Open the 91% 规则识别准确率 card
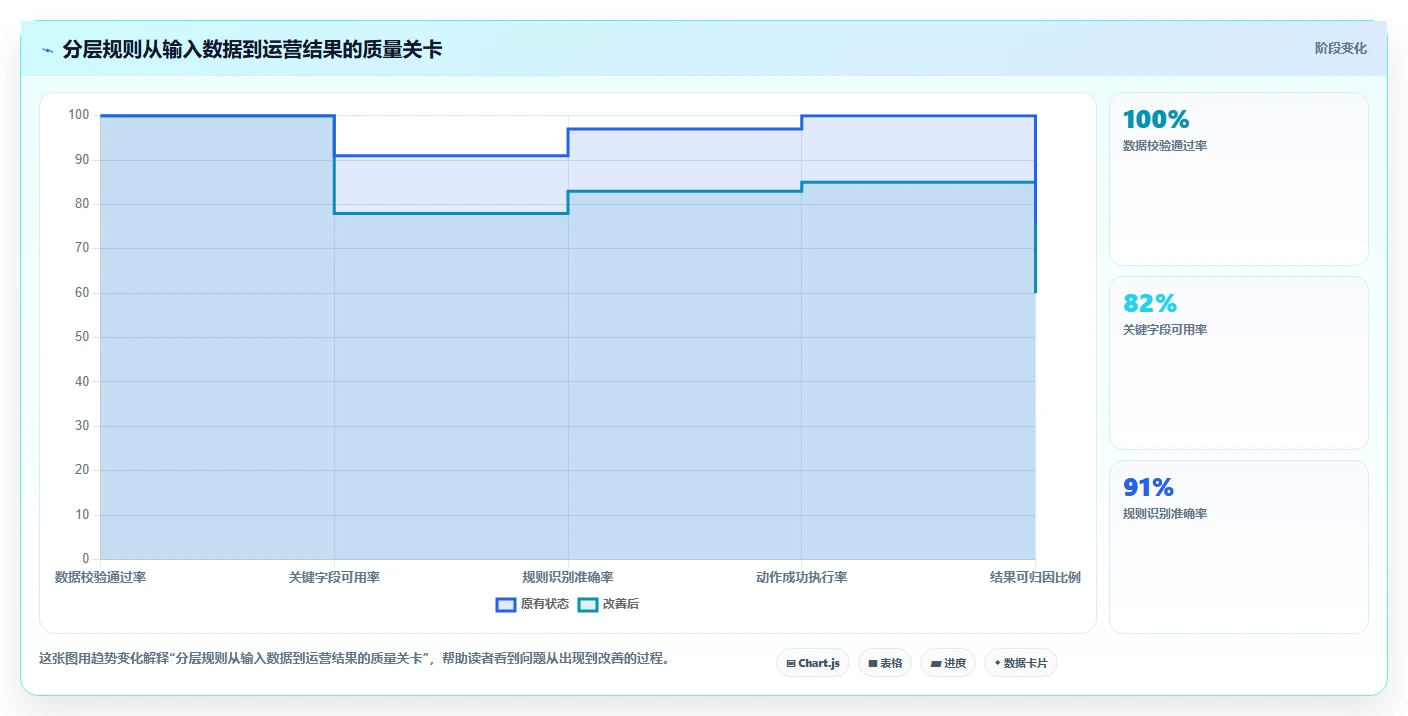Image resolution: width=1408 pixels, height=716 pixels. 1238,547
